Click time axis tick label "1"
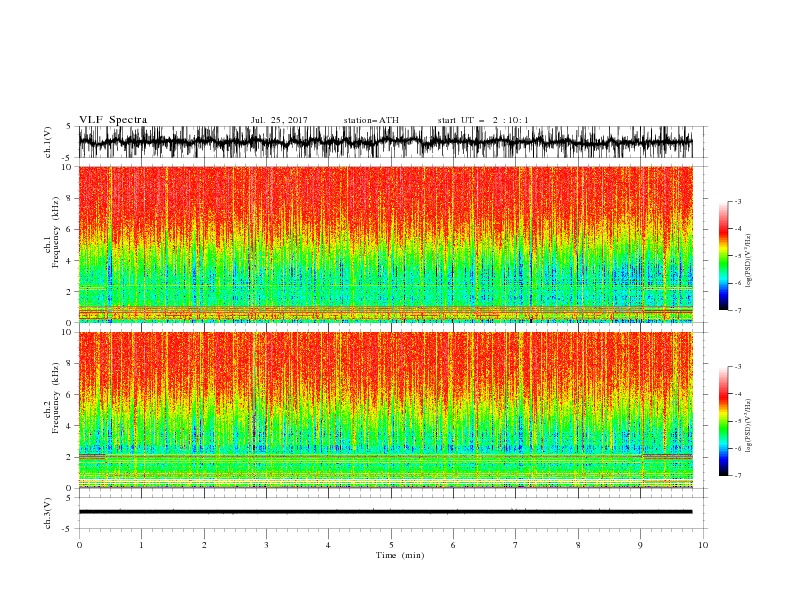The image size is (792, 612). point(141,545)
